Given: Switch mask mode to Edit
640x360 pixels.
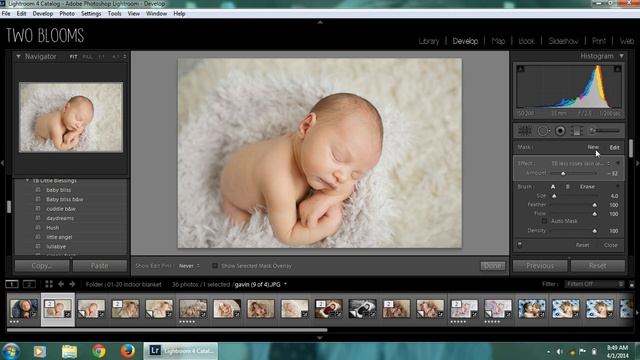Looking at the screenshot, I should coord(614,147).
